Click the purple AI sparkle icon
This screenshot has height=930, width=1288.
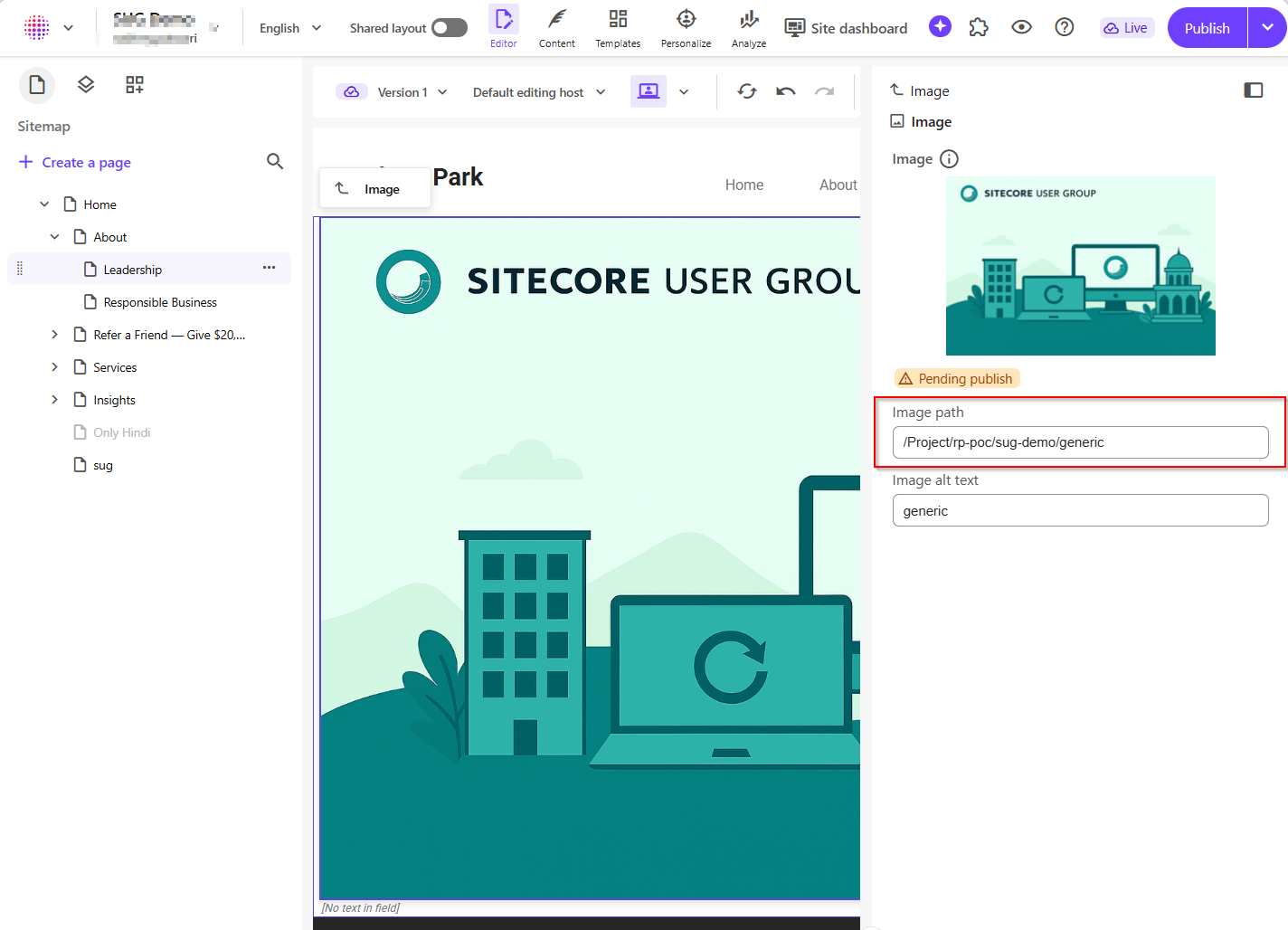point(941,27)
